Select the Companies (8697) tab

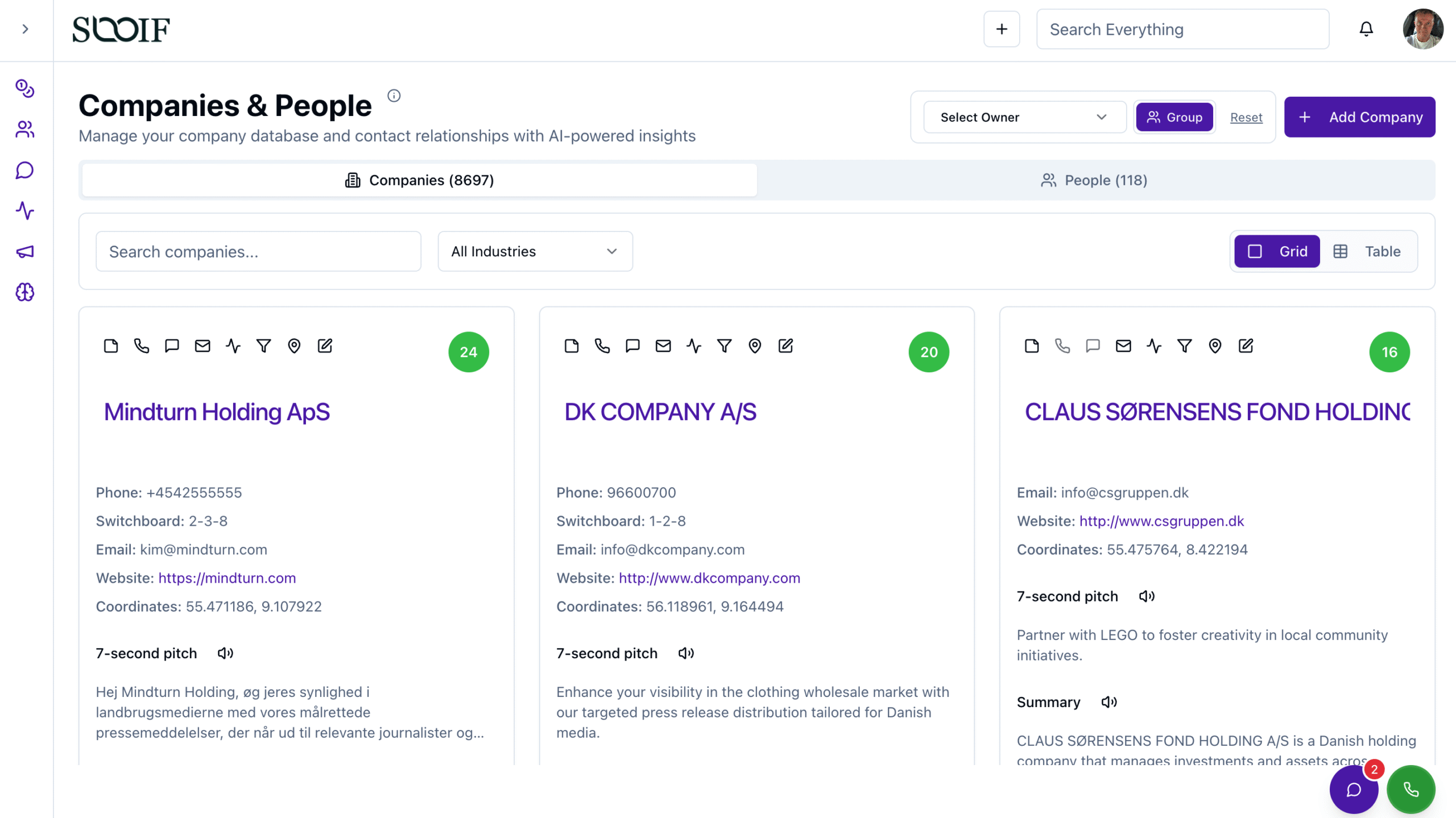(420, 180)
